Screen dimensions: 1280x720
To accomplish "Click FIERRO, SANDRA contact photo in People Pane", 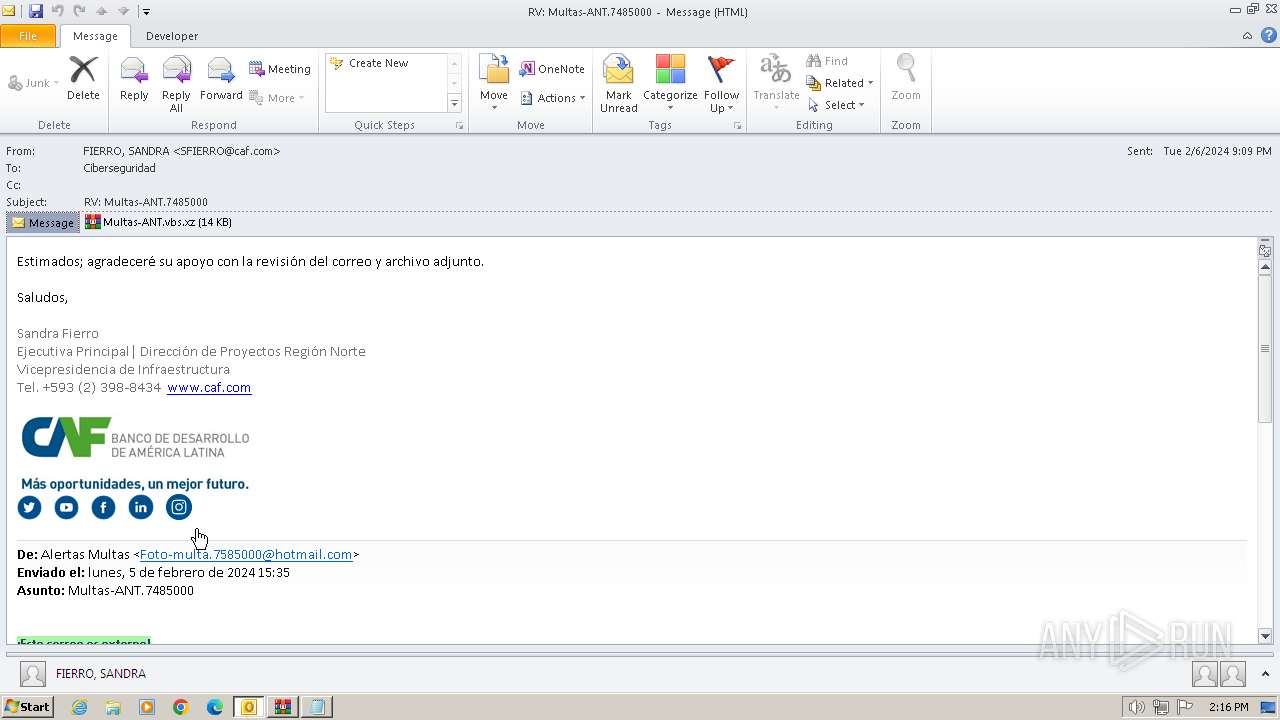I will click(x=33, y=674).
